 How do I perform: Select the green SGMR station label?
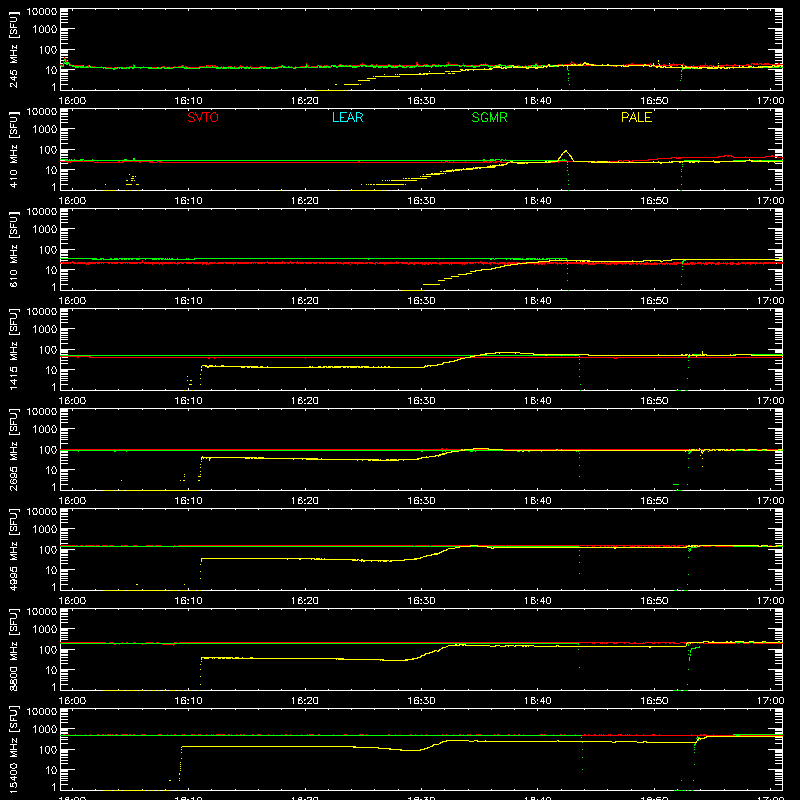[489, 117]
